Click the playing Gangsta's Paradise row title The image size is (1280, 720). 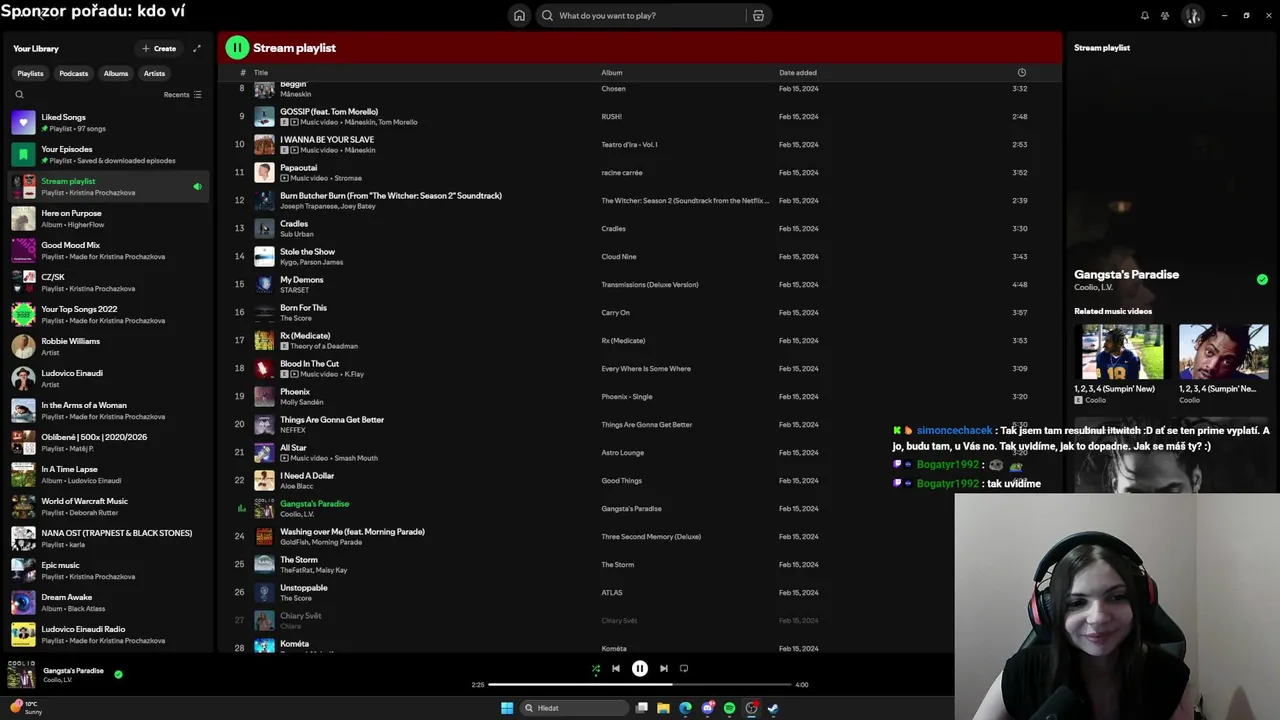314,504
